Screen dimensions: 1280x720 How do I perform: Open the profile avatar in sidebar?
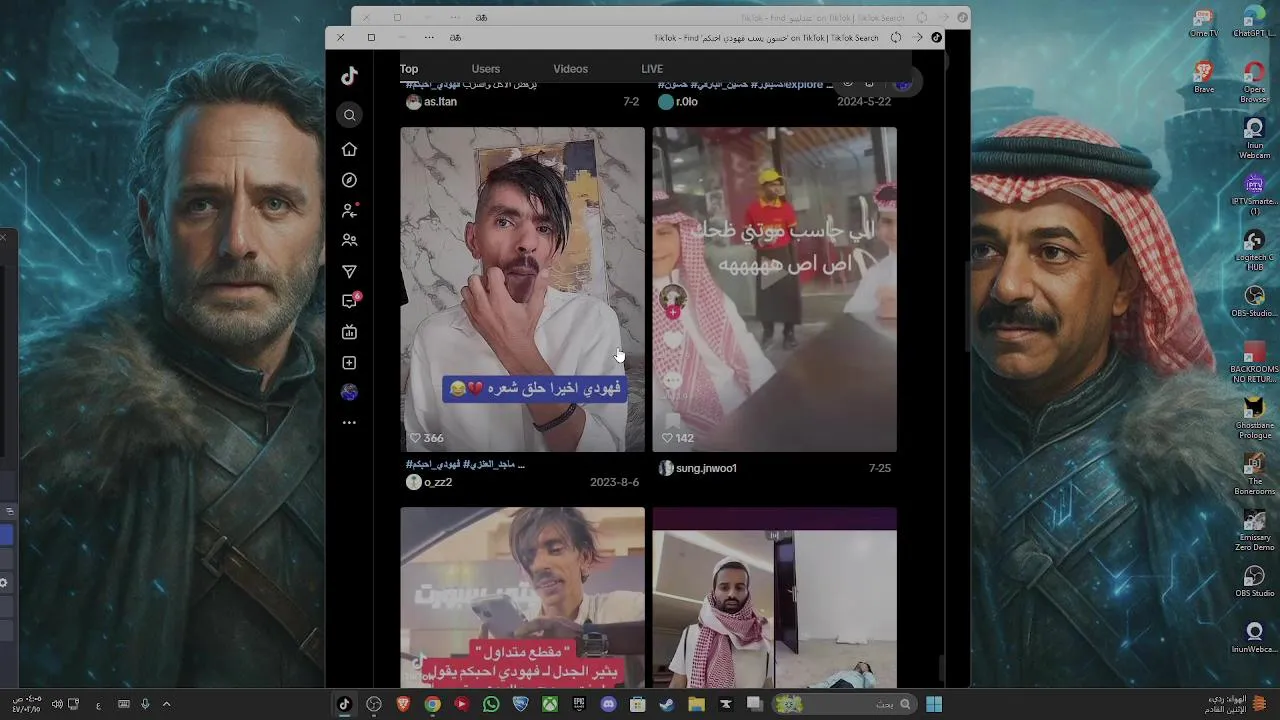[349, 393]
